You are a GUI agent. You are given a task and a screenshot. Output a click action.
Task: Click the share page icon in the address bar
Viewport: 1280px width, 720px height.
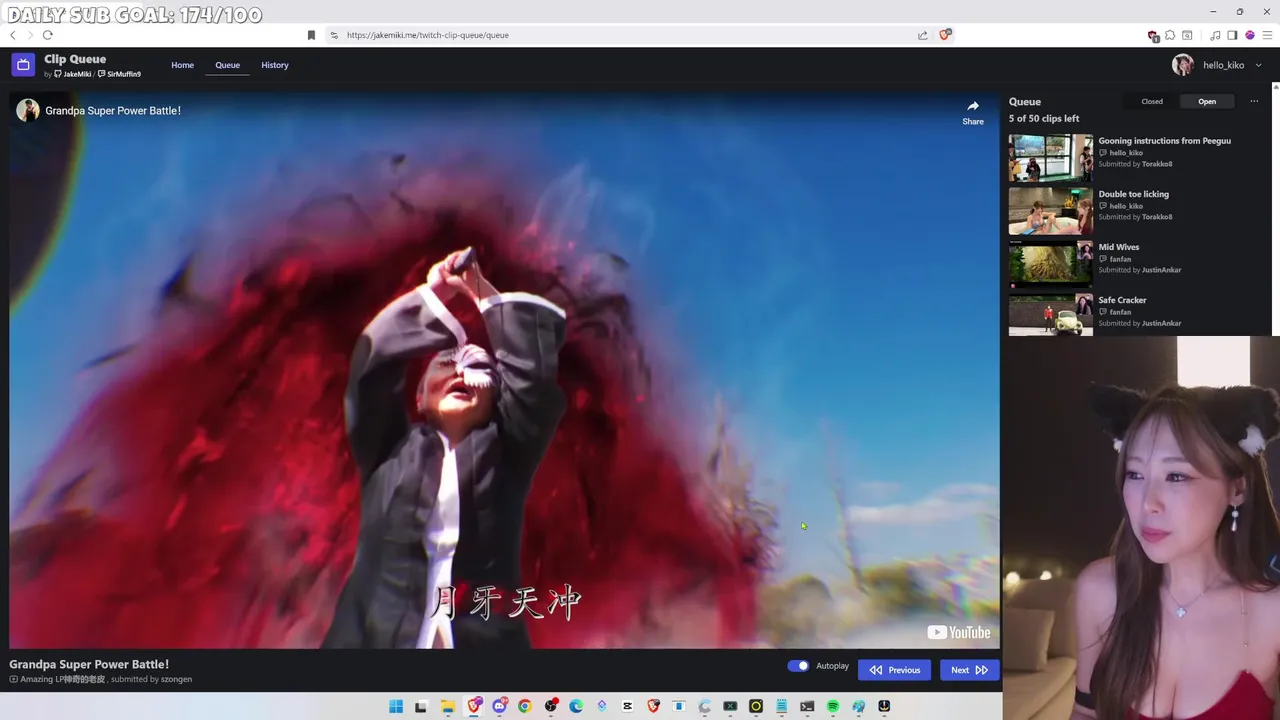click(922, 35)
